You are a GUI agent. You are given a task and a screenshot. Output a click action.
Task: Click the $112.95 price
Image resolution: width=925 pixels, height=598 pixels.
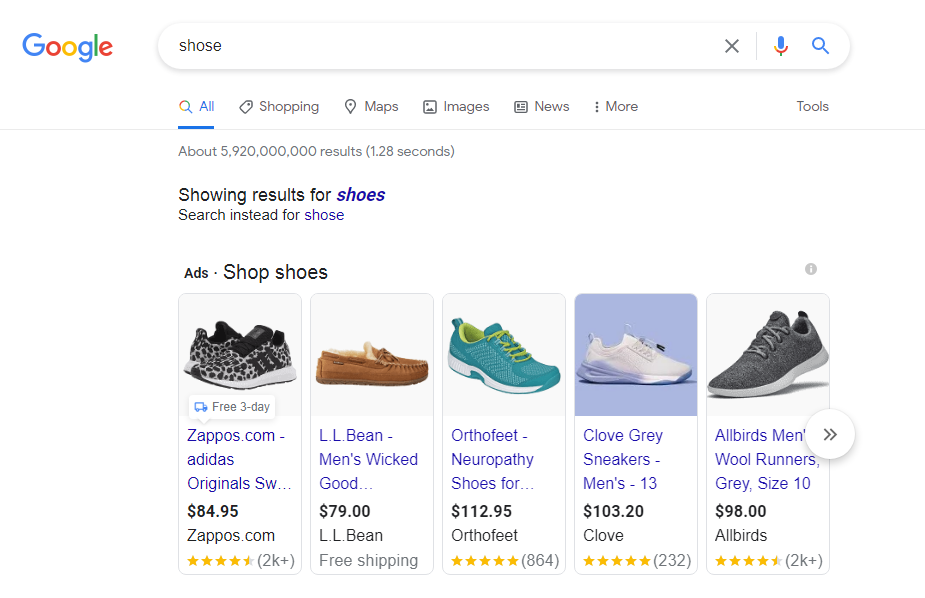click(481, 511)
